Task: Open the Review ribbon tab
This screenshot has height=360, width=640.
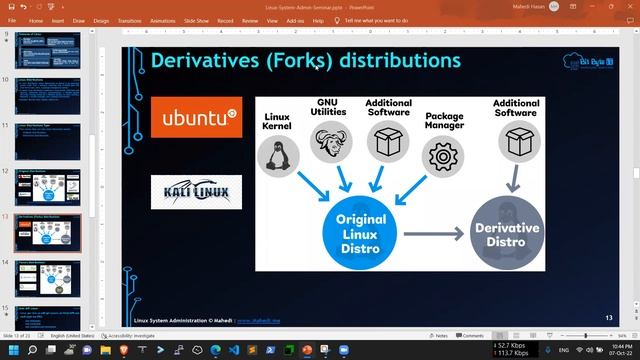Action: click(x=250, y=20)
